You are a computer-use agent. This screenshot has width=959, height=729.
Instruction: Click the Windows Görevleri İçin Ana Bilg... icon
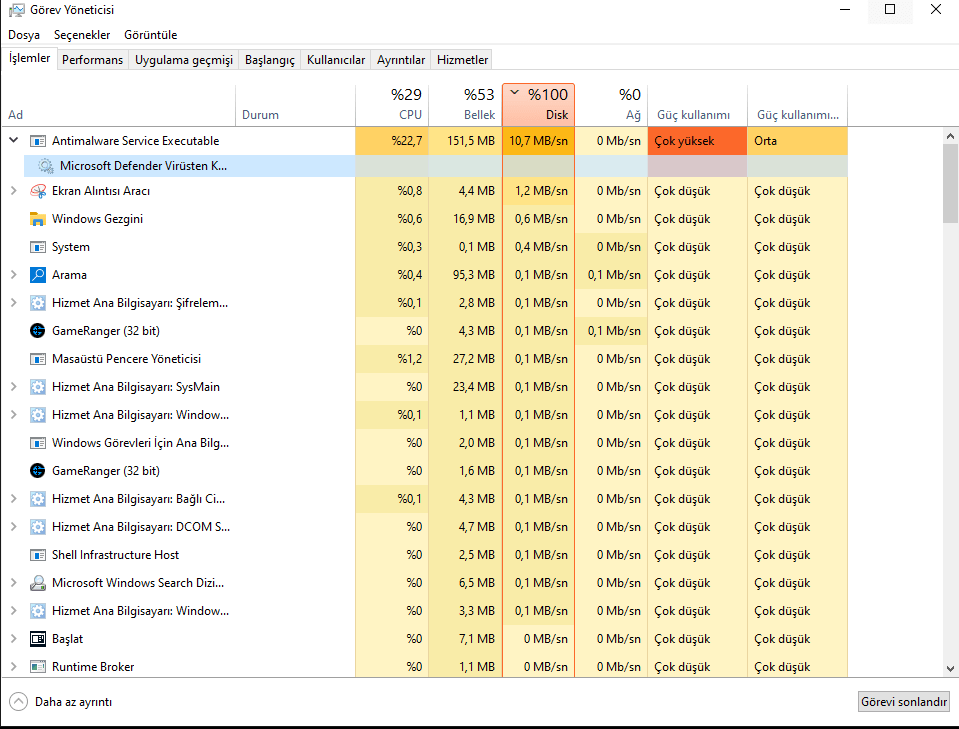38,443
